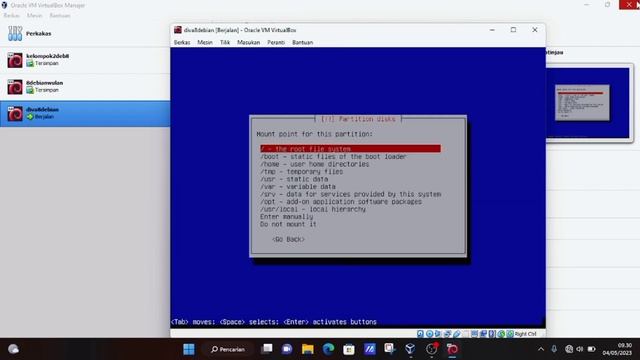
Task: Select the Go Back button in installer
Action: coord(288,239)
